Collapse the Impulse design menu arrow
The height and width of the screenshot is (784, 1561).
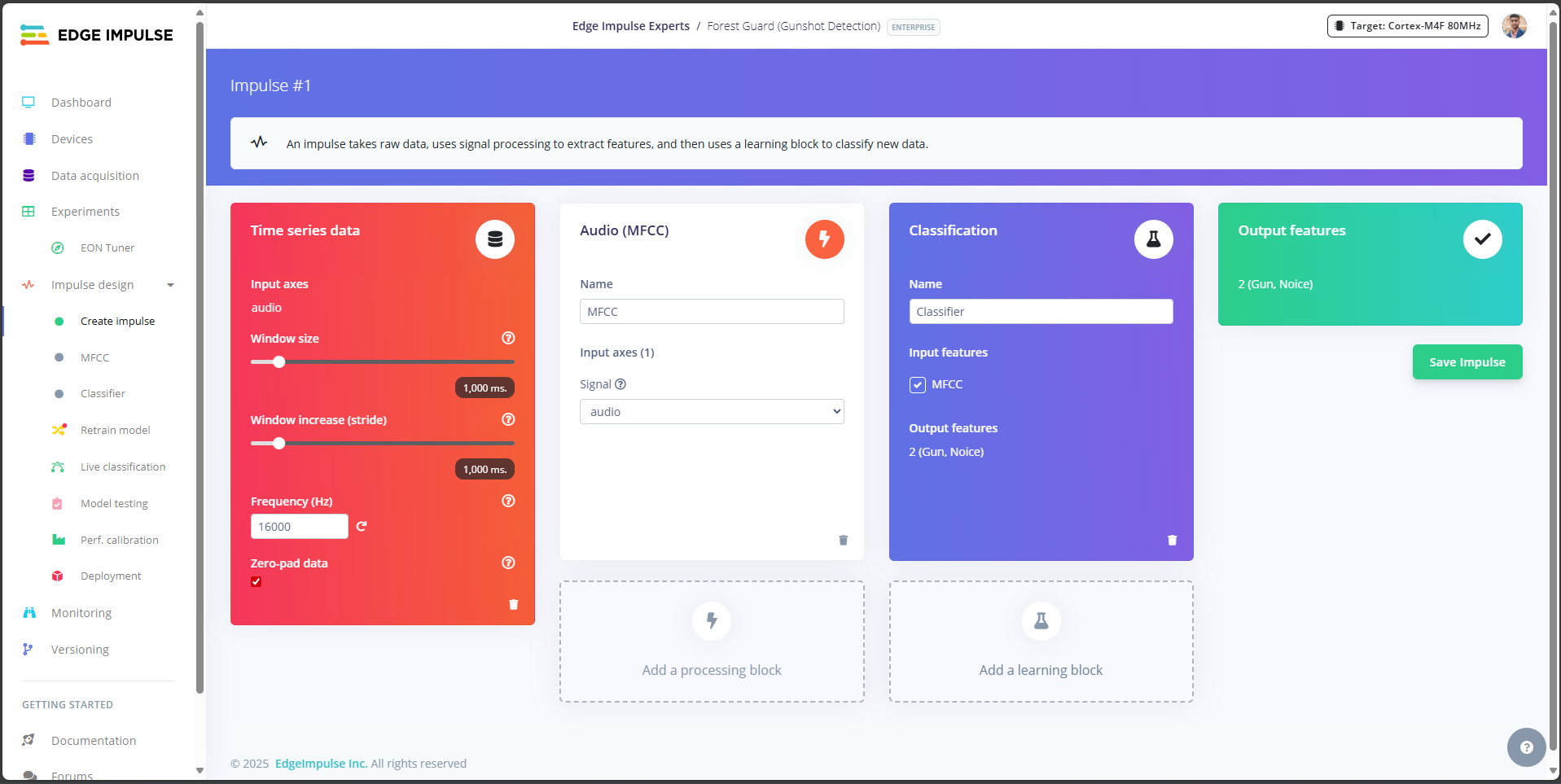[170, 285]
